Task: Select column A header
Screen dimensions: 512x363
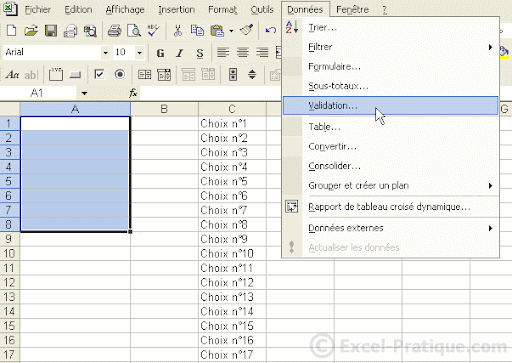Action: (75, 109)
